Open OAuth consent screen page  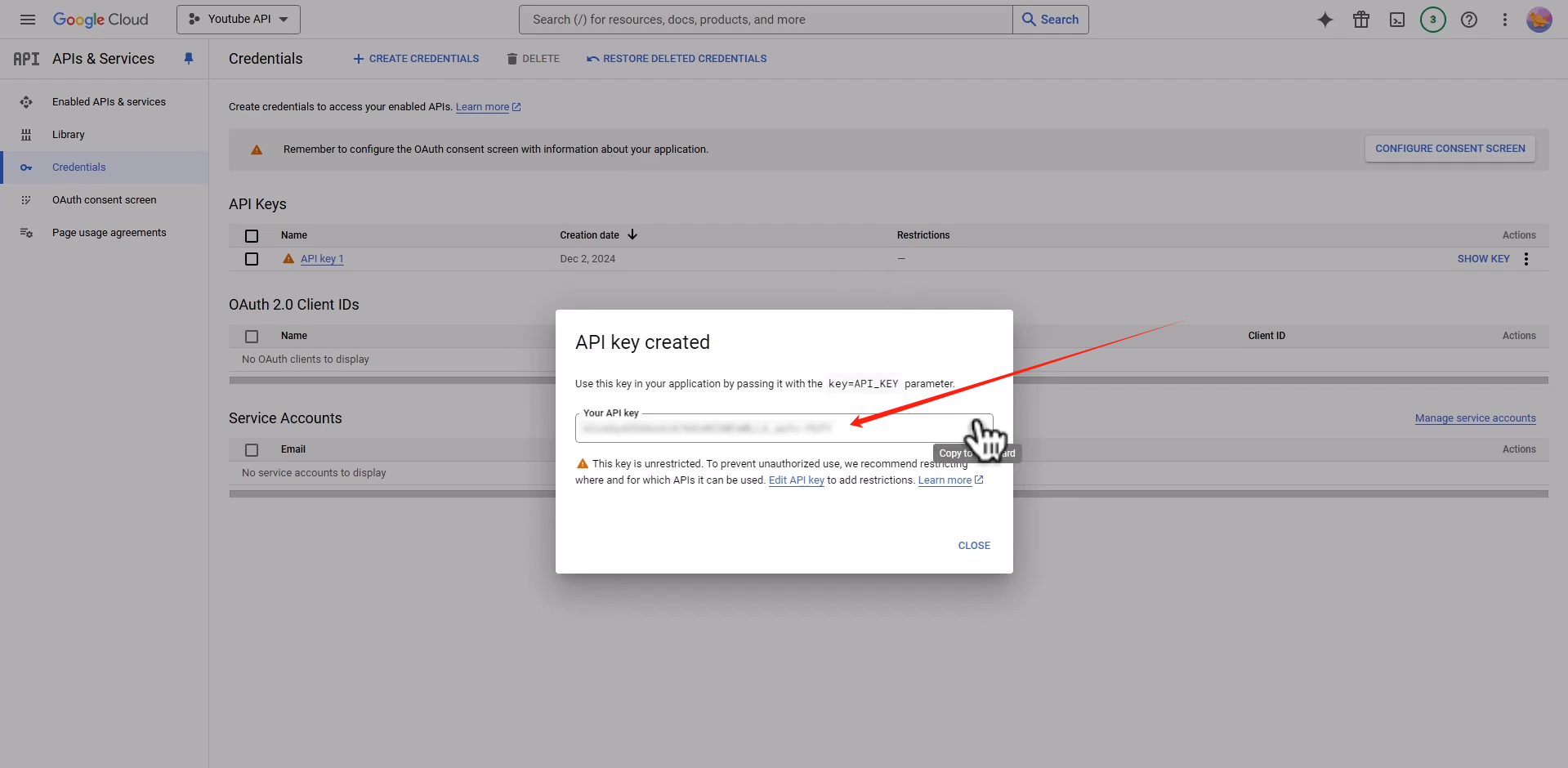tap(104, 200)
